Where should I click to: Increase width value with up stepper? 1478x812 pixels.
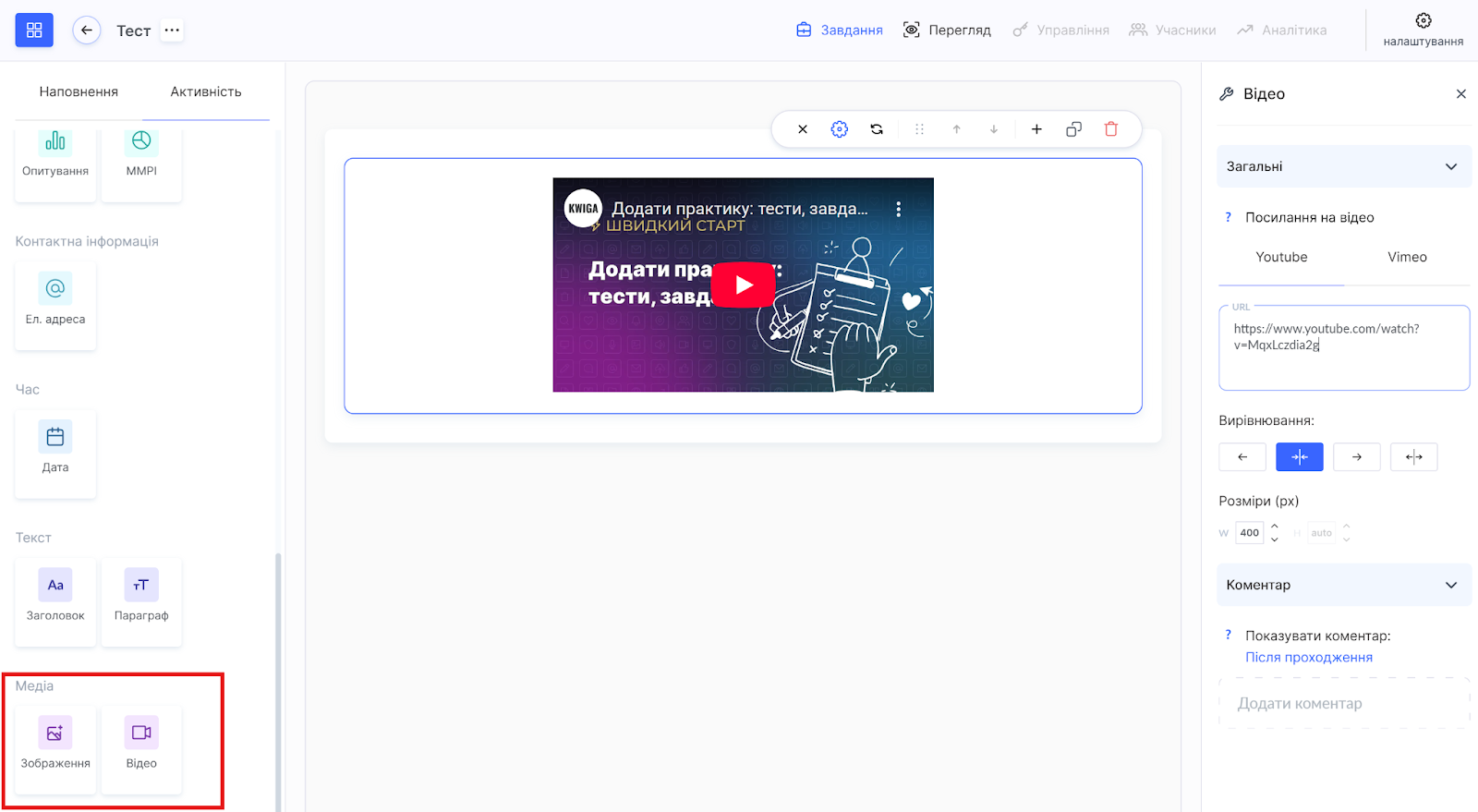(1274, 527)
